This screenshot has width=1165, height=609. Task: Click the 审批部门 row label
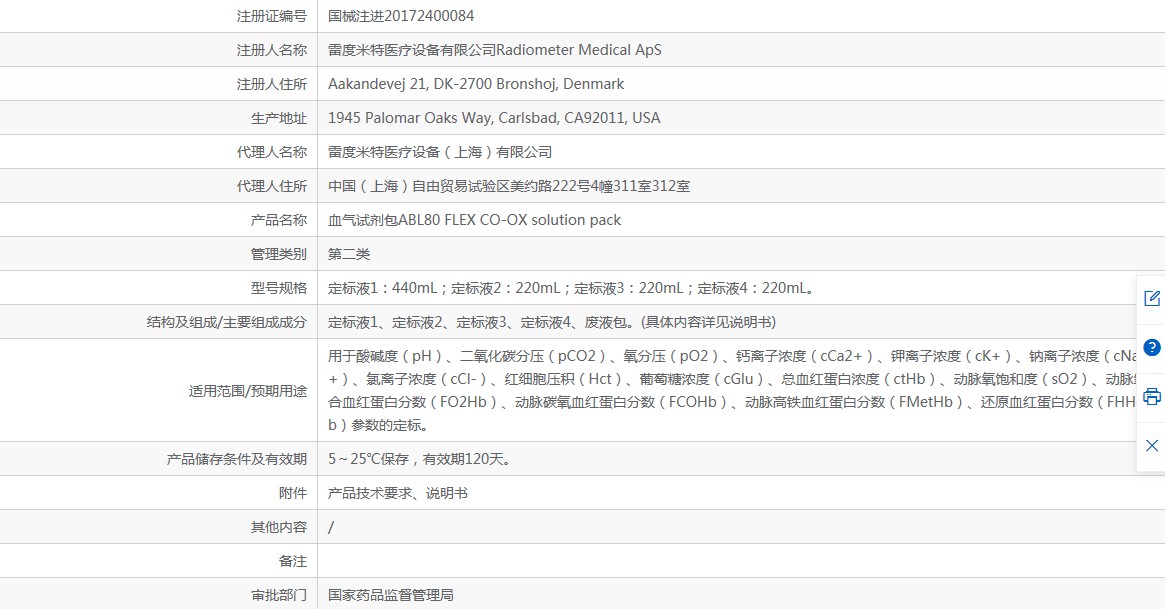click(x=279, y=595)
